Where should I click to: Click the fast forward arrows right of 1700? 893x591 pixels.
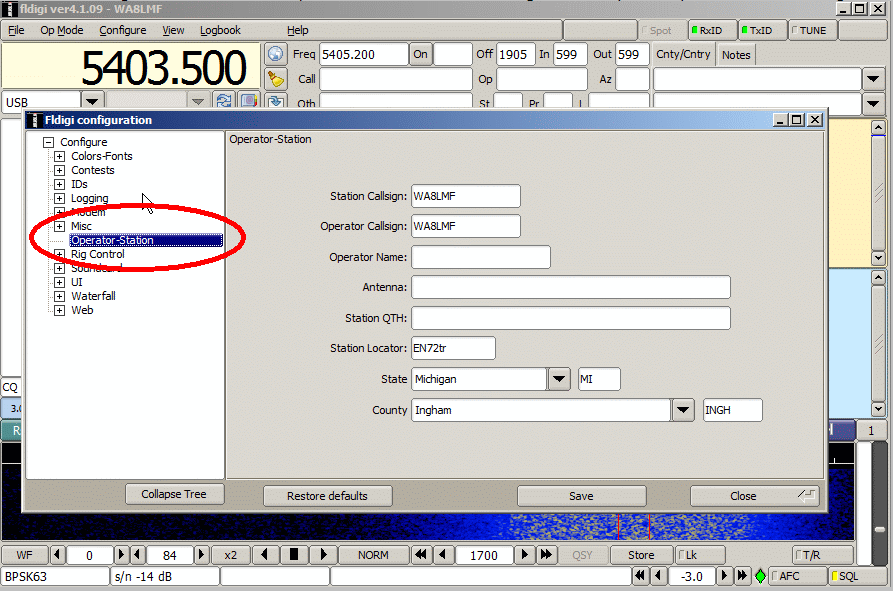click(546, 555)
